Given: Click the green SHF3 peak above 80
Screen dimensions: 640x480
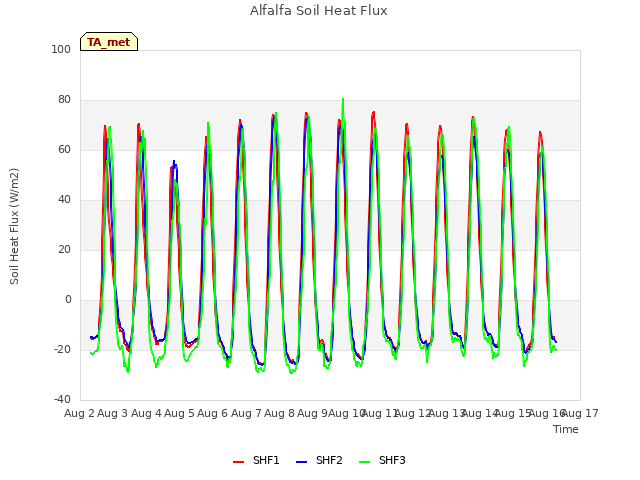Looking at the screenshot, I should (343, 99).
